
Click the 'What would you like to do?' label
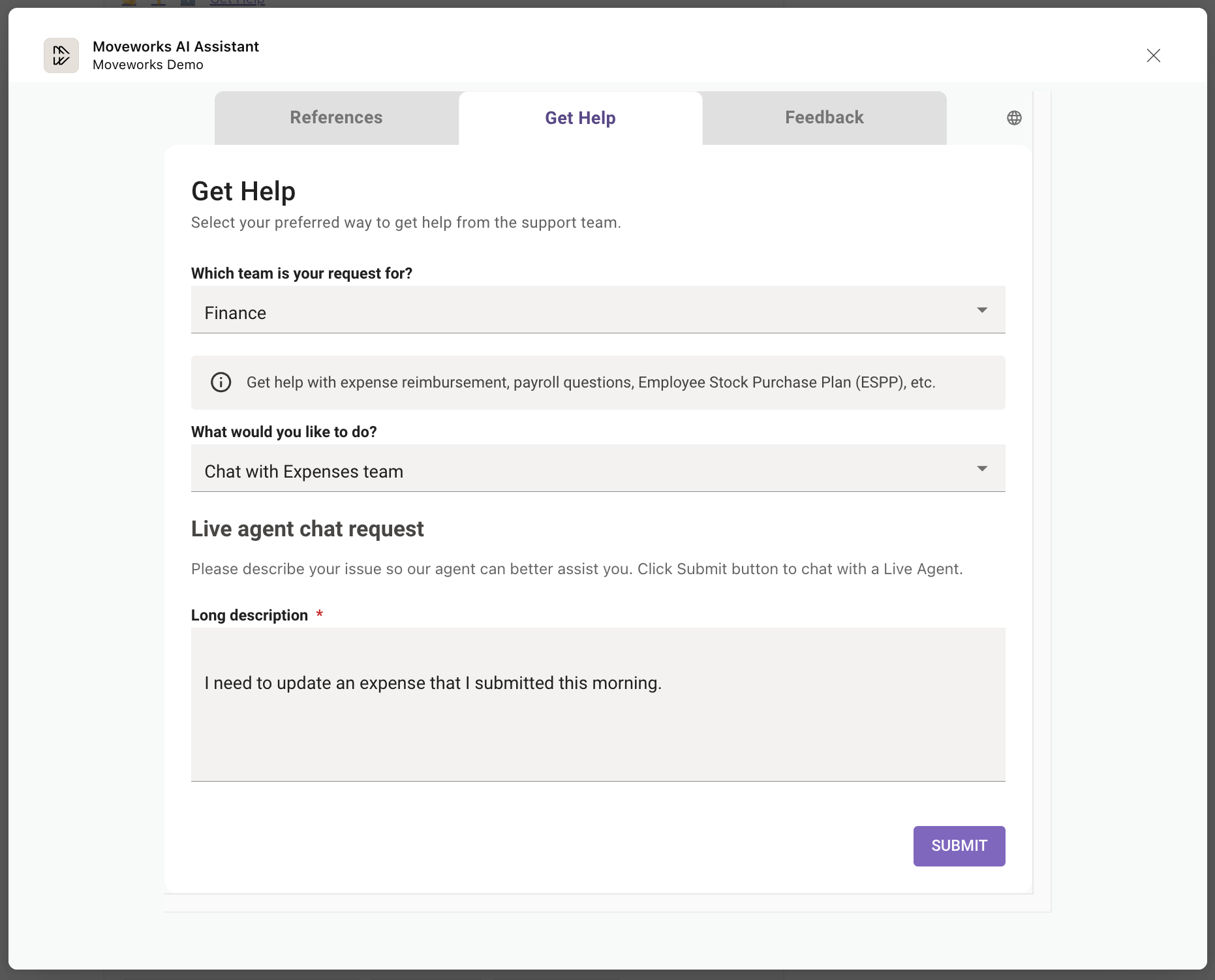284,432
